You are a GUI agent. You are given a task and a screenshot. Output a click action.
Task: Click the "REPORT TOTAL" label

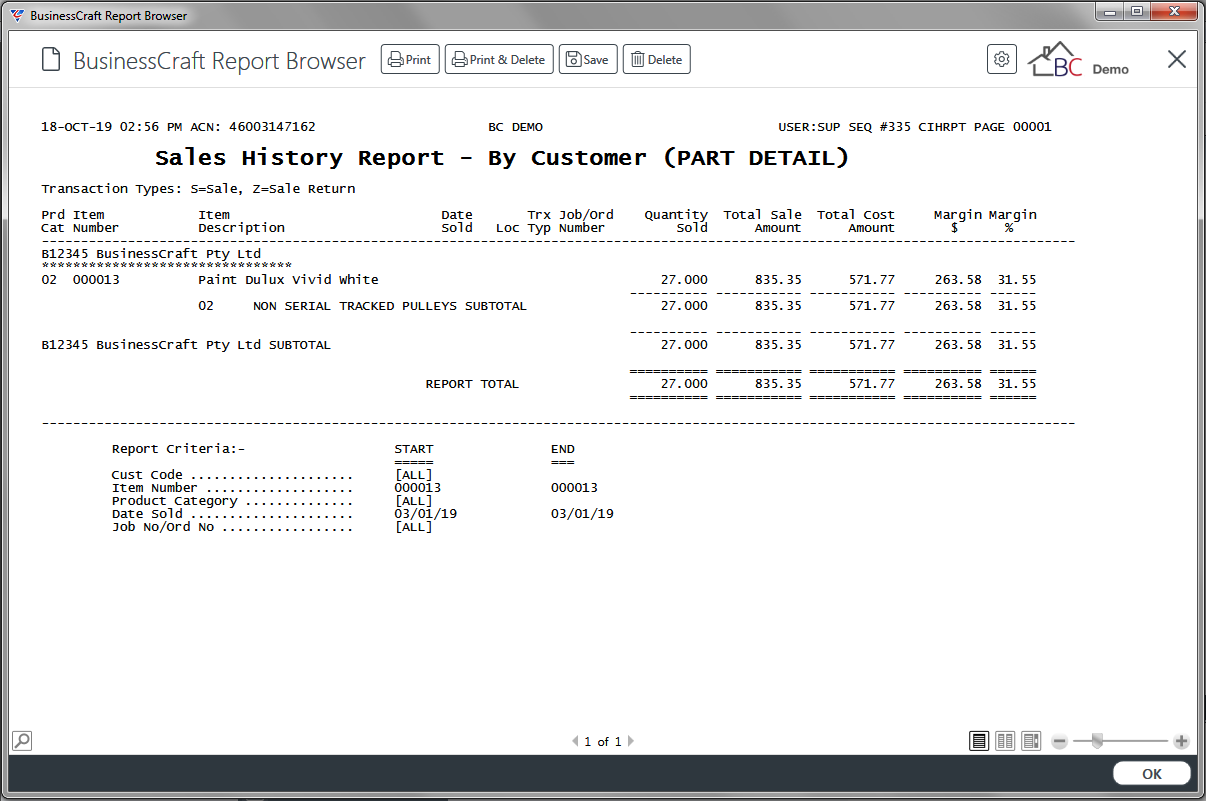(x=472, y=384)
